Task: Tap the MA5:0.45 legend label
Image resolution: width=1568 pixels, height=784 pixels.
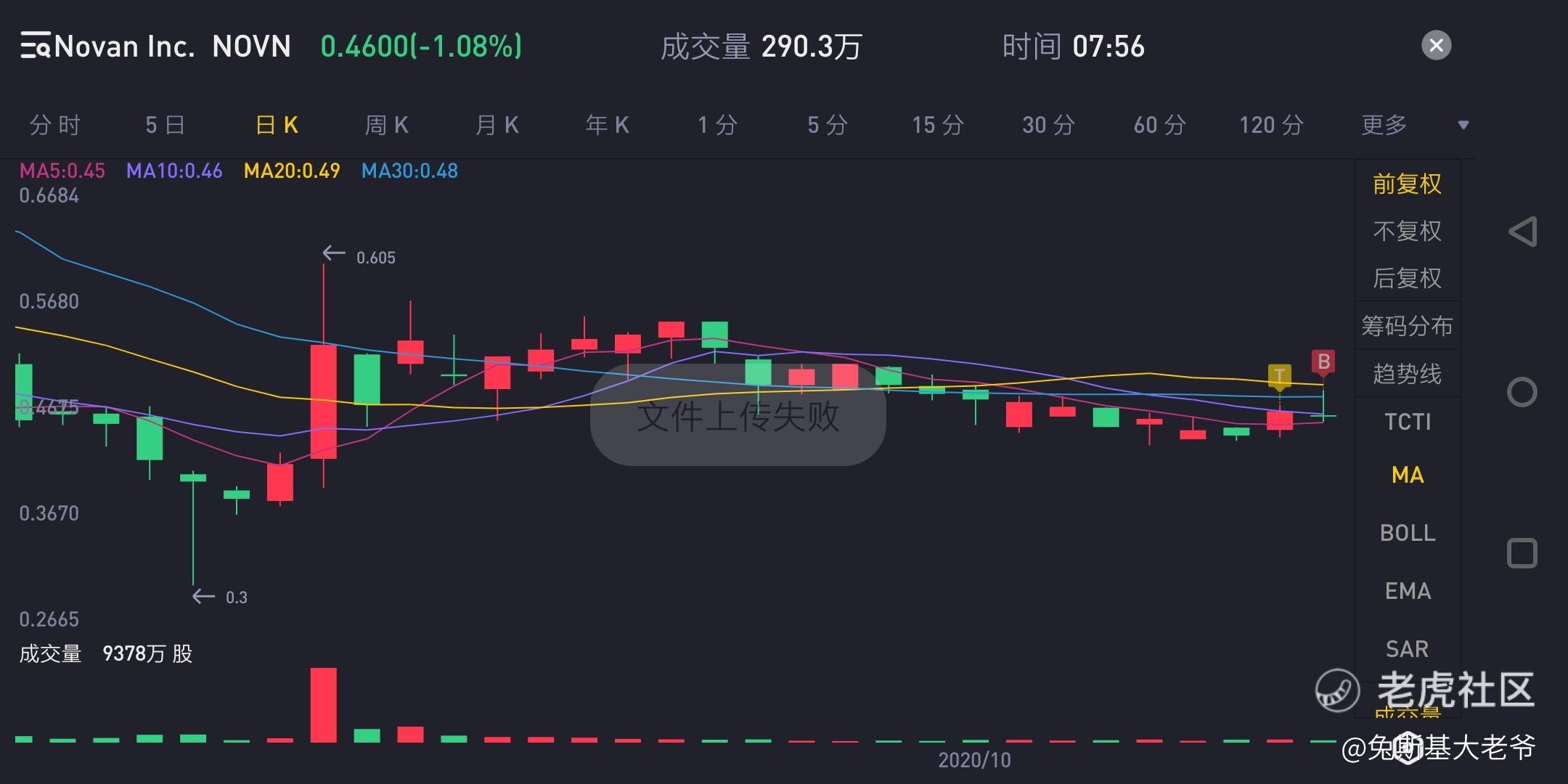Action: coord(62,171)
